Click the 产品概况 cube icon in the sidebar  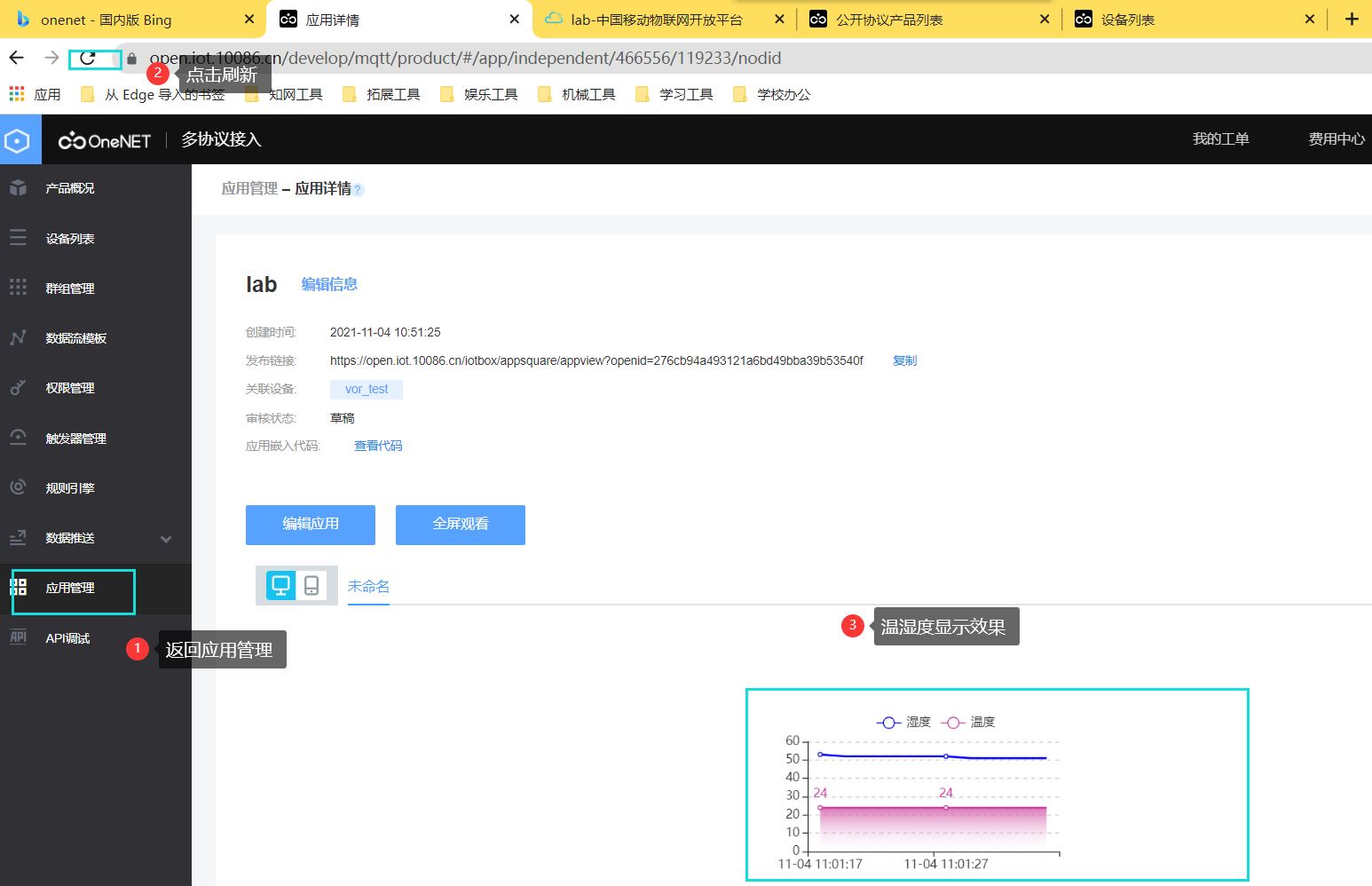18,188
